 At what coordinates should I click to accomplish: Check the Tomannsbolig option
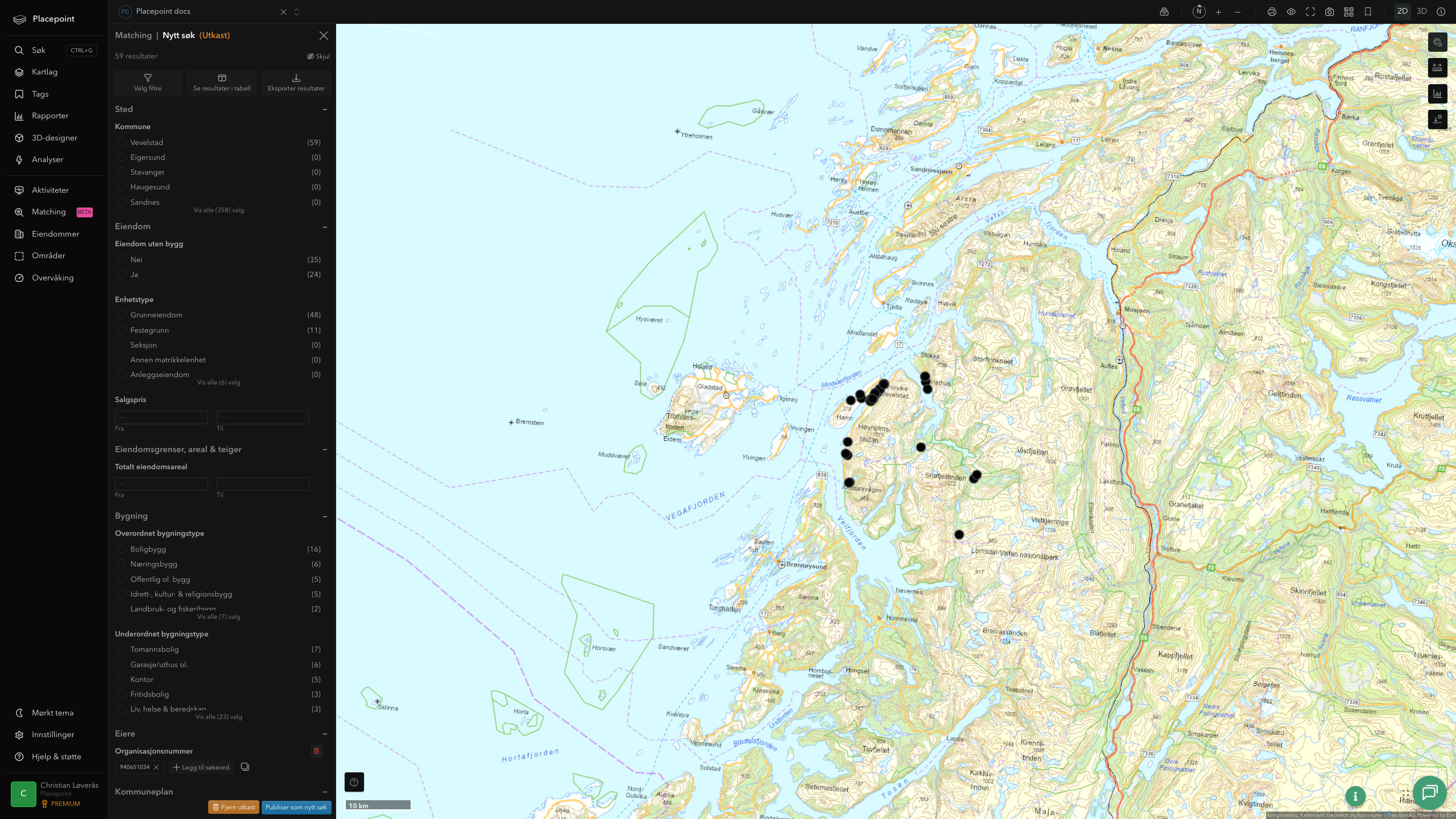122,650
